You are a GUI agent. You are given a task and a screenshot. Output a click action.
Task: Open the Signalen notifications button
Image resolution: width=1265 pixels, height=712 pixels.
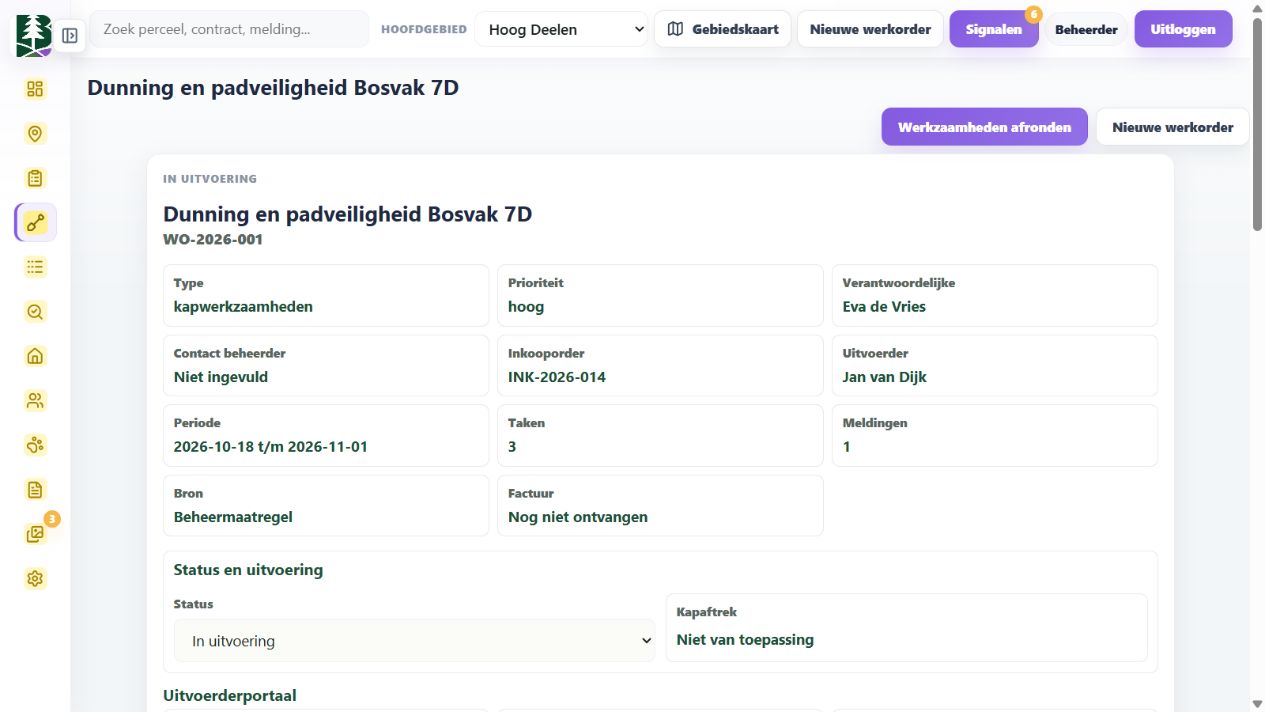(x=994, y=29)
